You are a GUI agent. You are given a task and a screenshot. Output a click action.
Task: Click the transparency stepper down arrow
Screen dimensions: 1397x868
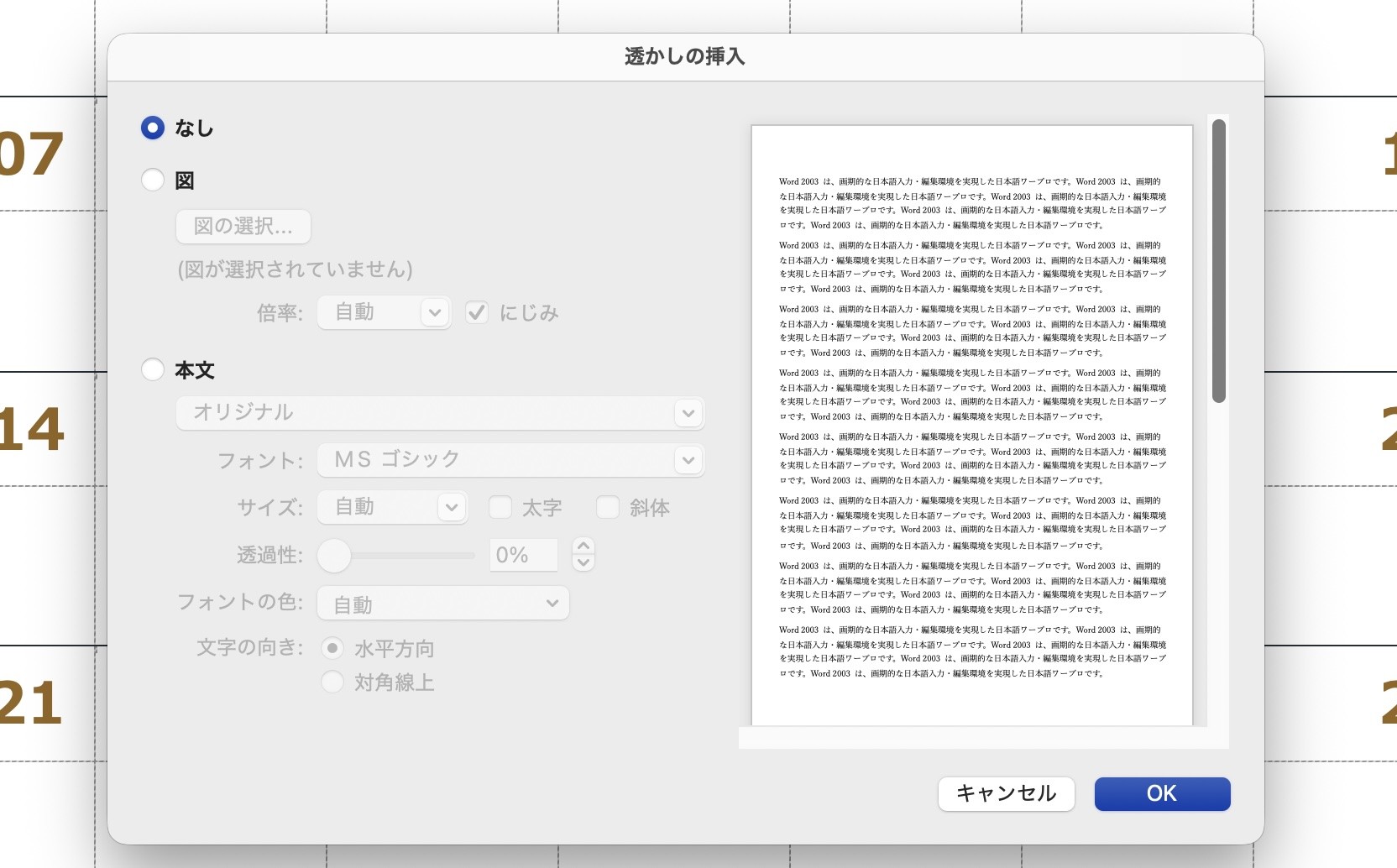[x=583, y=563]
